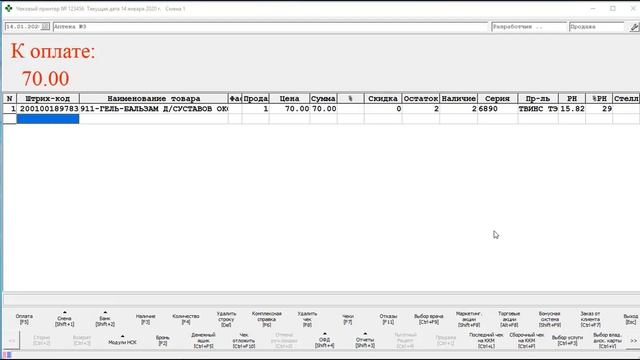Click manufacturer cell ТВИНС ТЭ
The height and width of the screenshot is (360, 640).
538,109
